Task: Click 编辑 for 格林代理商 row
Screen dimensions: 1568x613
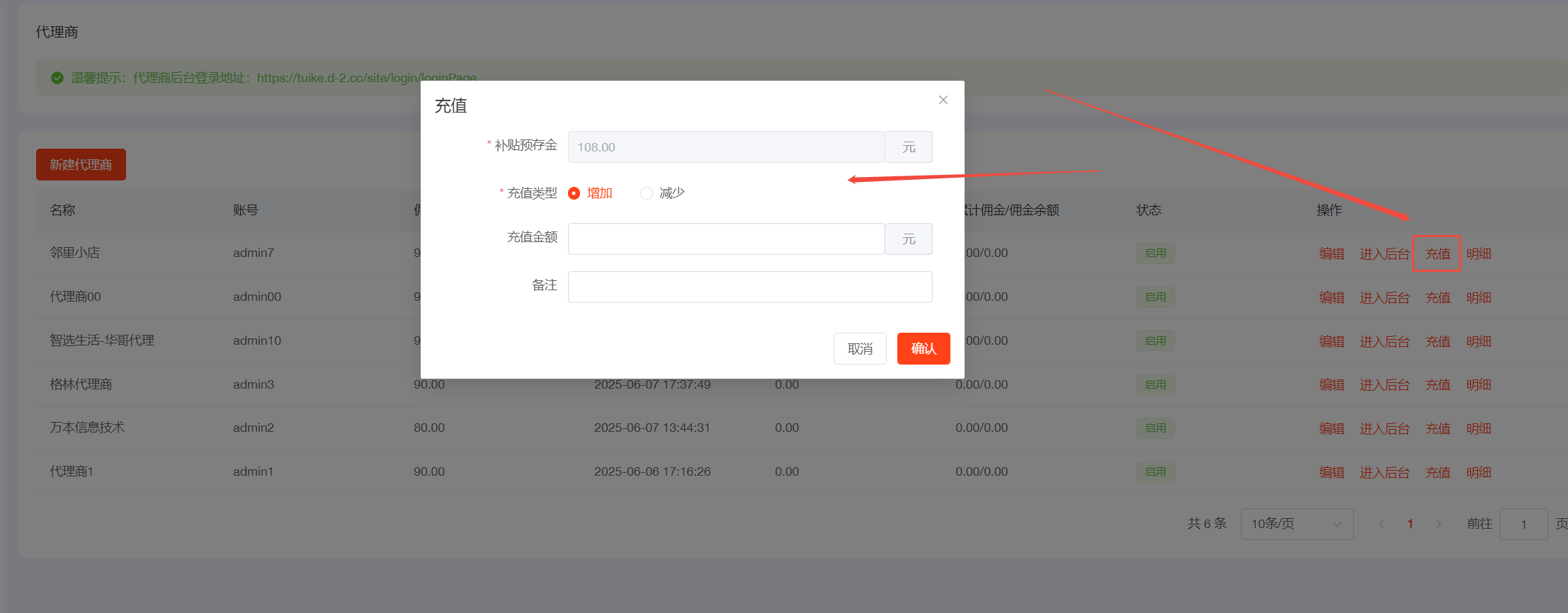Action: [x=1331, y=384]
